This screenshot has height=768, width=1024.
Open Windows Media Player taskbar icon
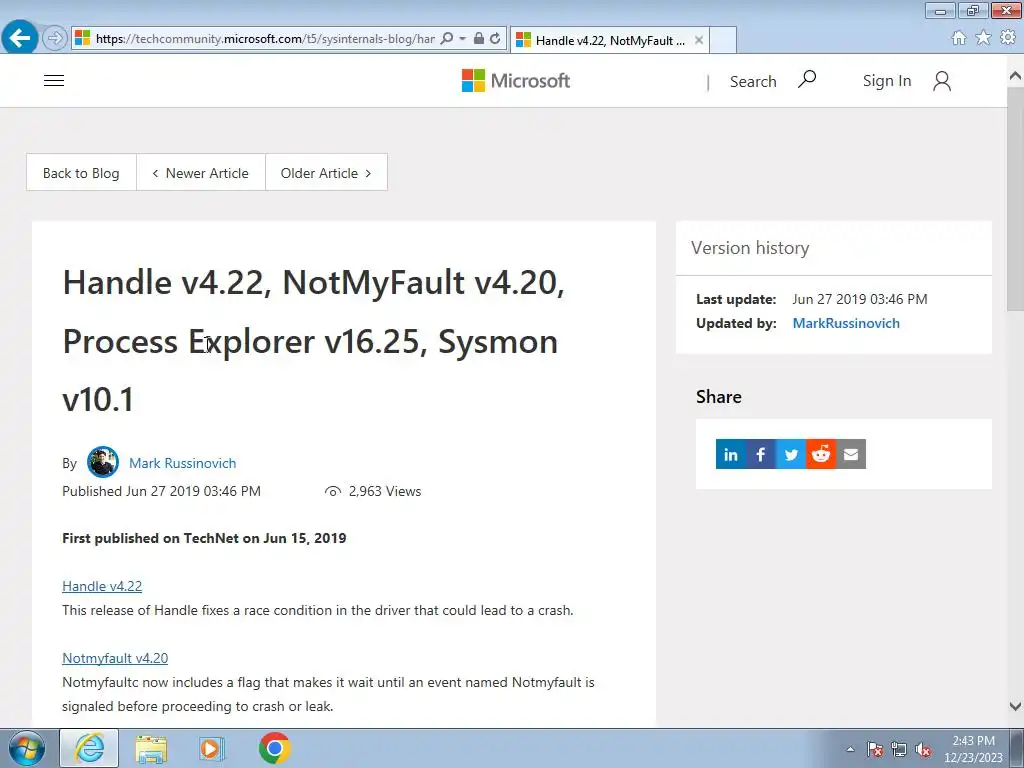click(x=211, y=748)
